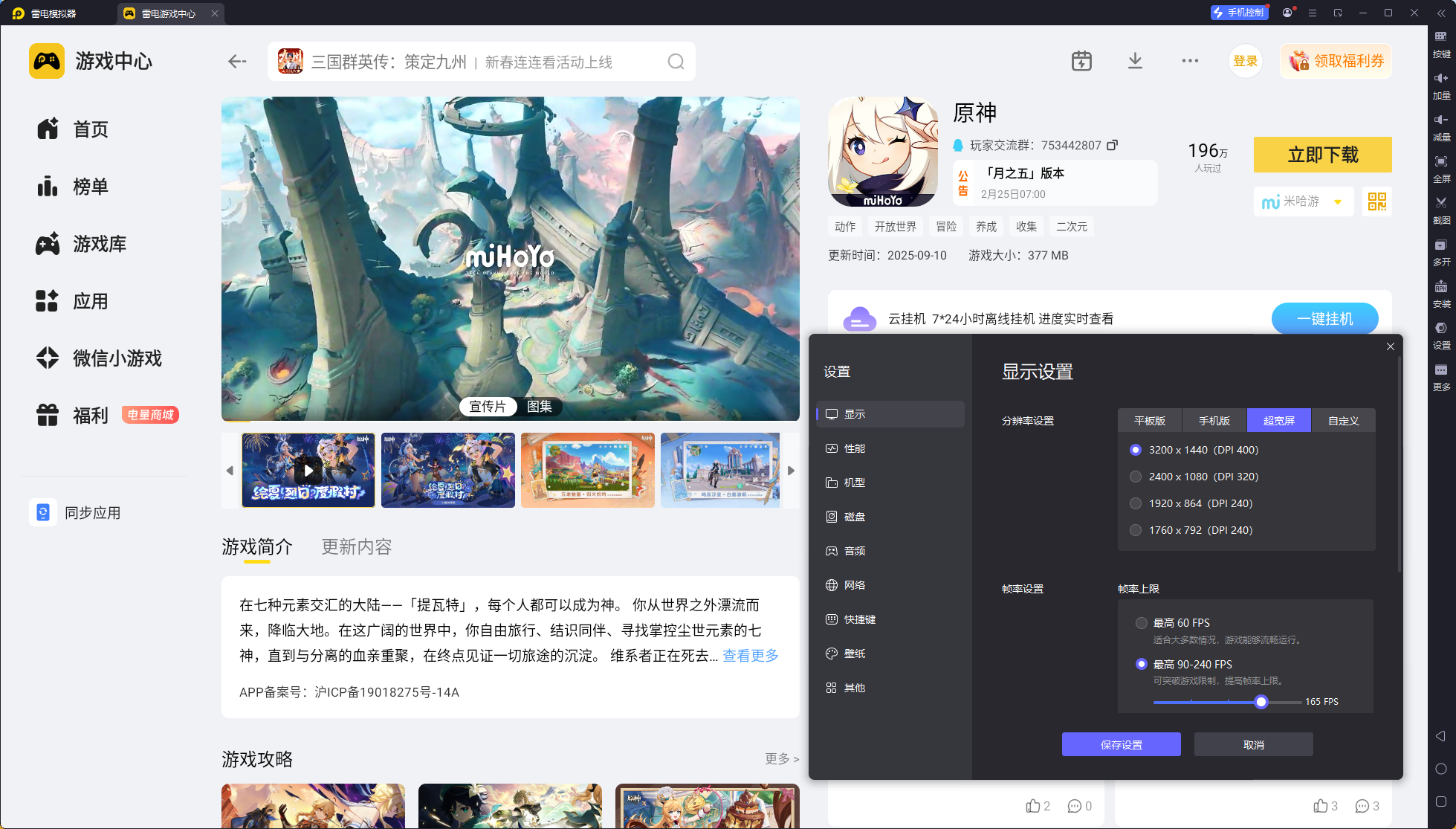Click the search magnifier icon
1456x829 pixels.
click(x=676, y=62)
